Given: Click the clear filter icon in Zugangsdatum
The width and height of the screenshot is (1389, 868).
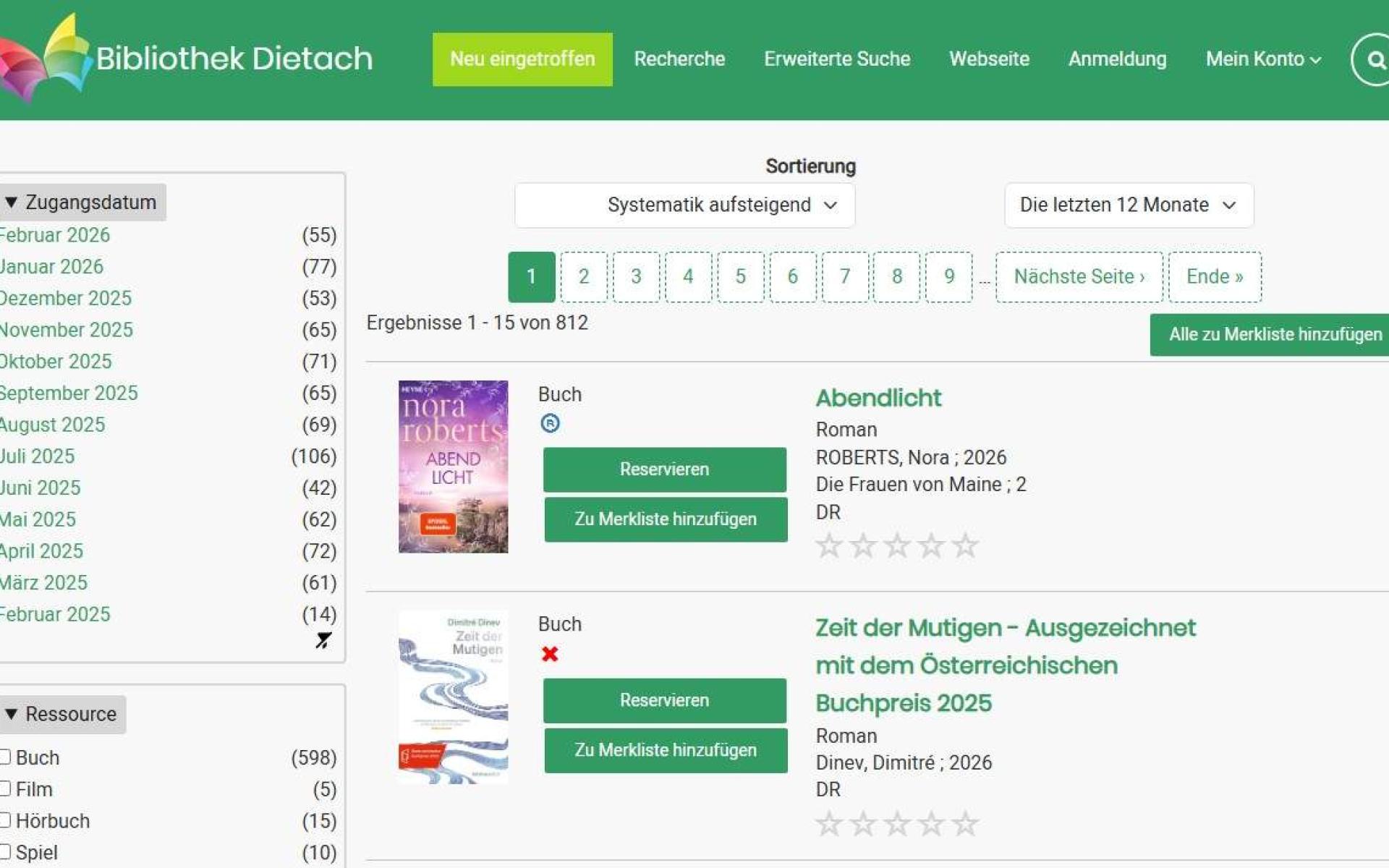Looking at the screenshot, I should coord(323,640).
